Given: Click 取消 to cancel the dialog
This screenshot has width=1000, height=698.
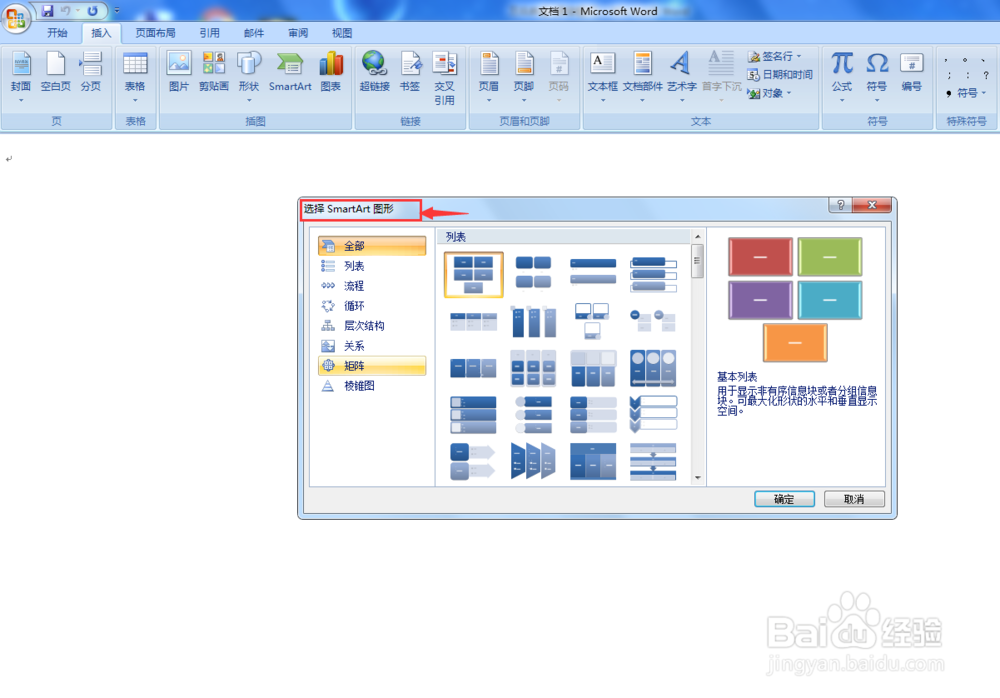Looking at the screenshot, I should pos(854,499).
